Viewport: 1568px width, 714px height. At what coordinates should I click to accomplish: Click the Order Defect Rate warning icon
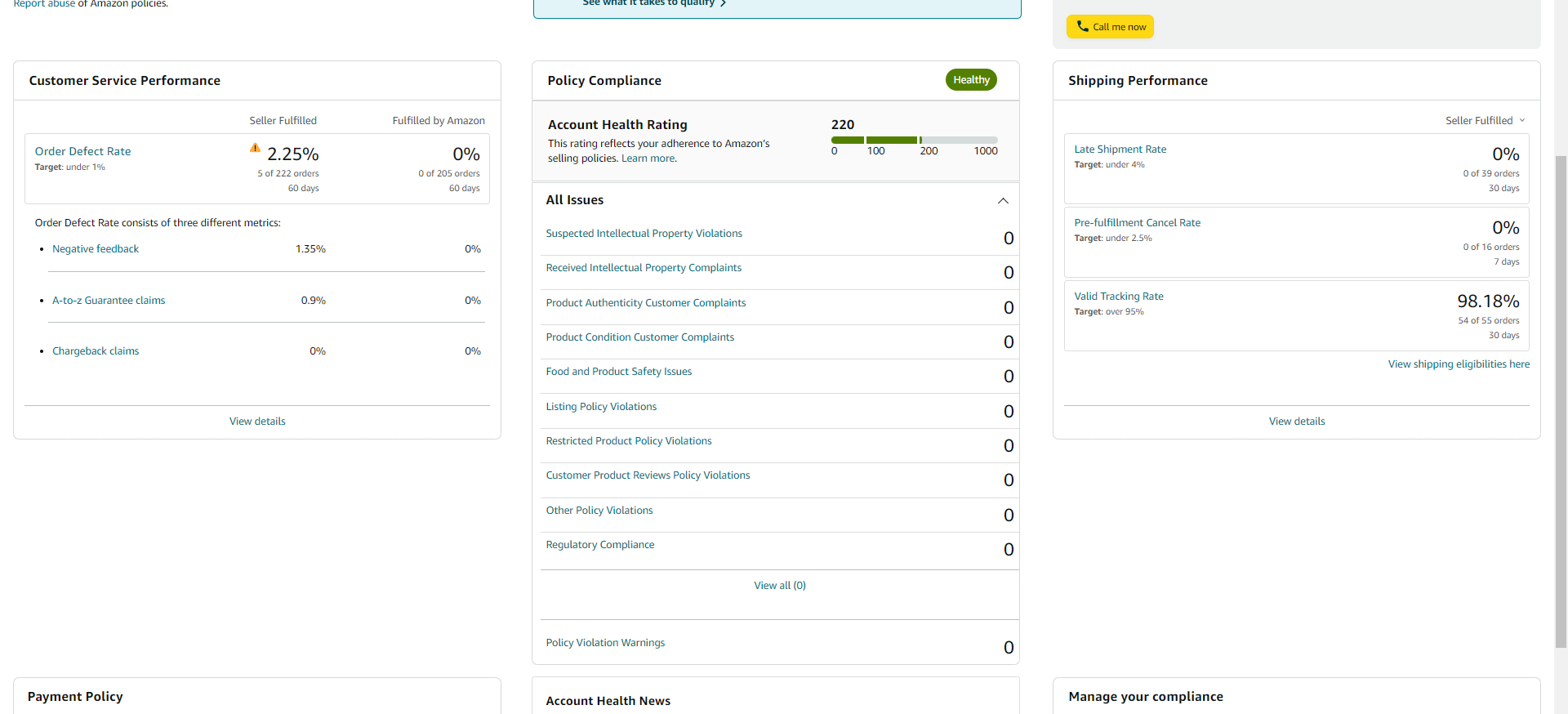(255, 149)
